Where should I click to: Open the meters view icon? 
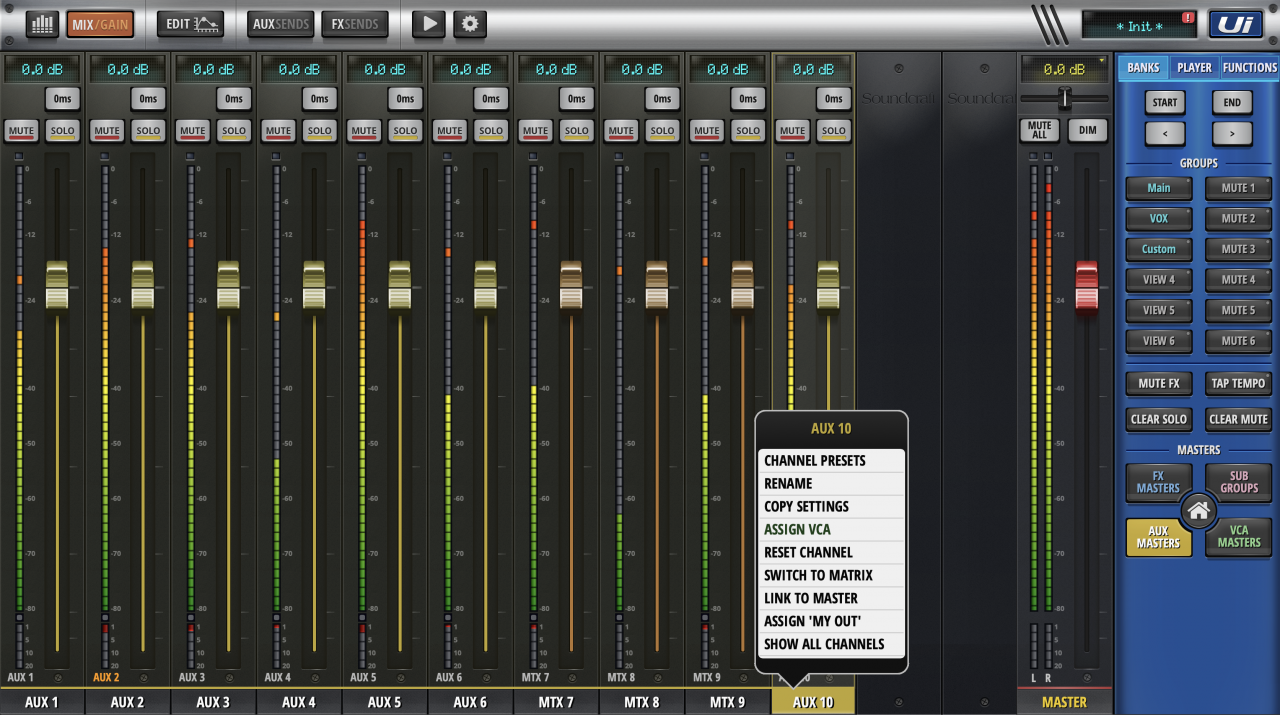pyautogui.click(x=42, y=24)
